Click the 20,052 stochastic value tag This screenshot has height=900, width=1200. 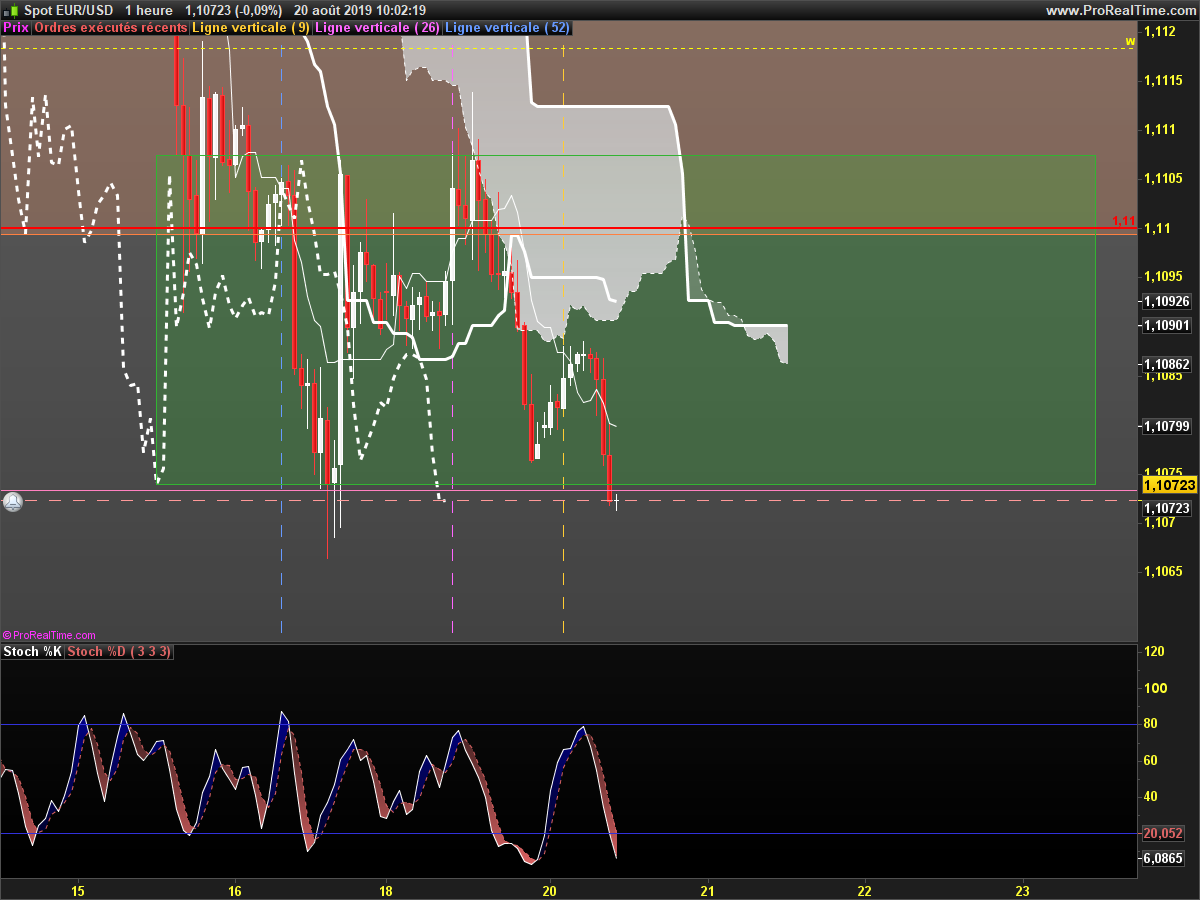pyautogui.click(x=1163, y=834)
